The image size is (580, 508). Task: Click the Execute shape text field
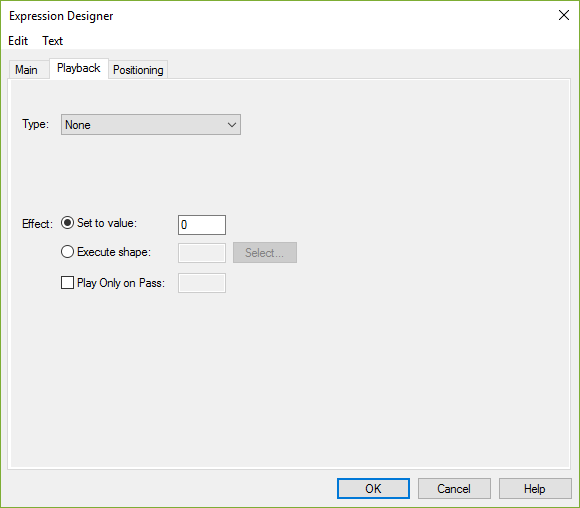coord(202,253)
